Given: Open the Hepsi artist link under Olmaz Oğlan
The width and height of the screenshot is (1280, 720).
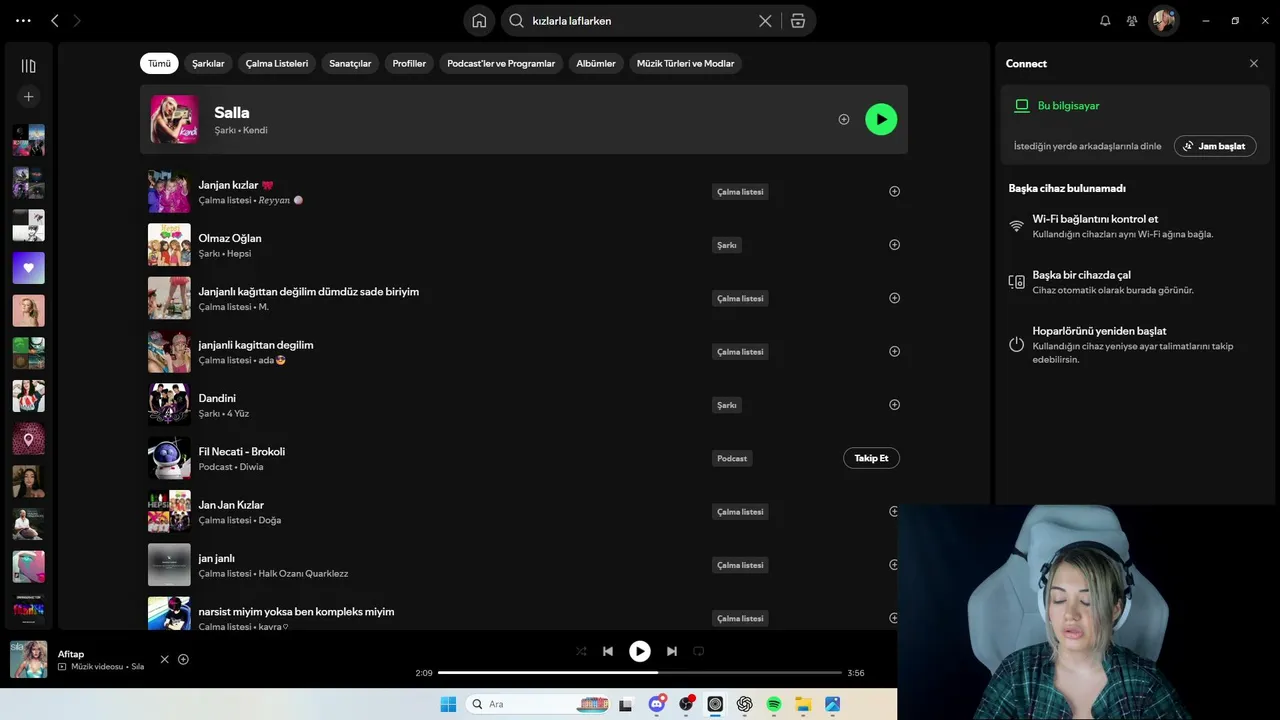Looking at the screenshot, I should [x=239, y=254].
